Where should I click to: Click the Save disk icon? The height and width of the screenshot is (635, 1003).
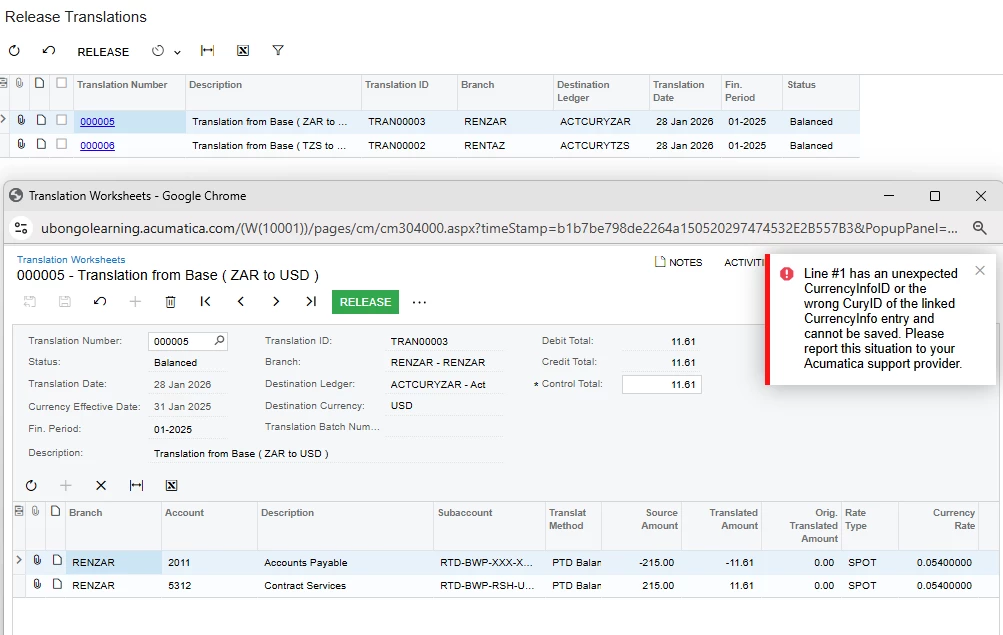pos(65,301)
